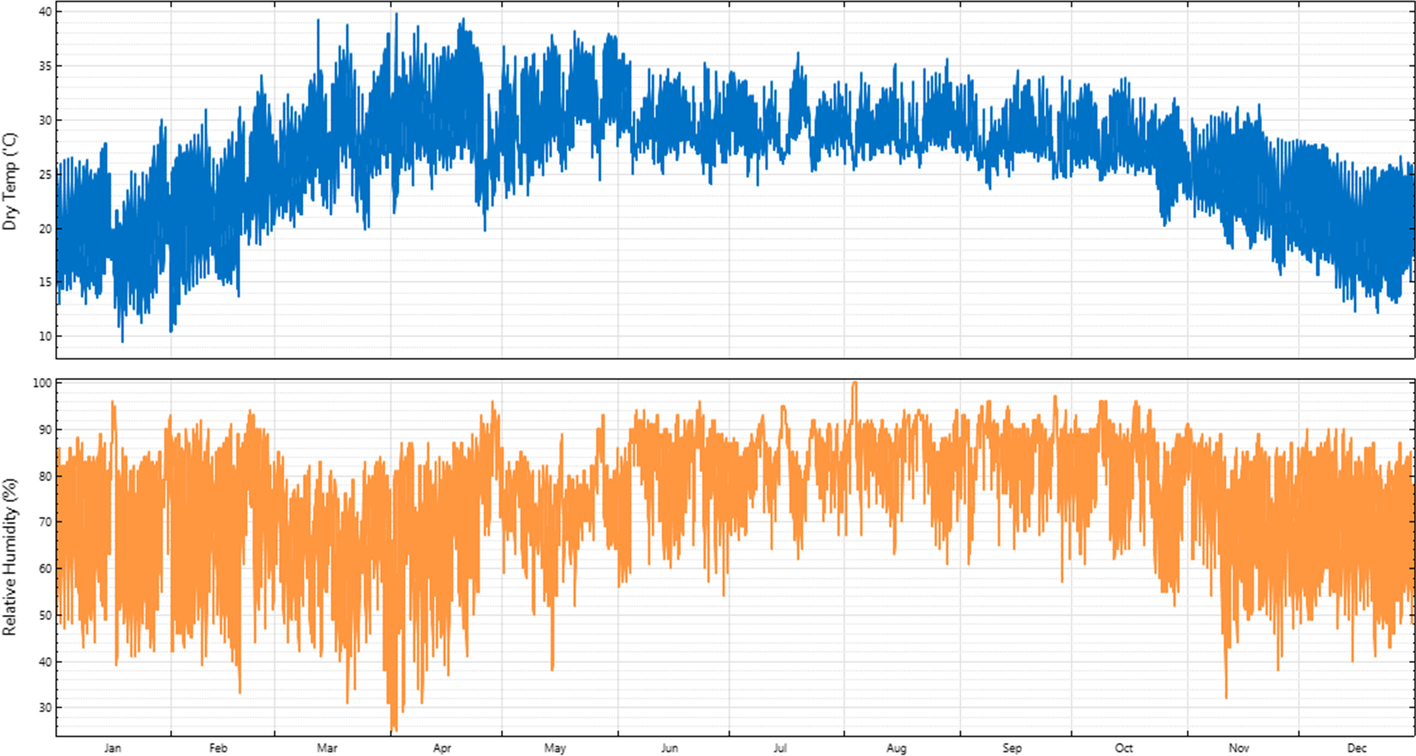Click the Apr month label on the x-axis
1416x756 pixels.
coord(442,748)
